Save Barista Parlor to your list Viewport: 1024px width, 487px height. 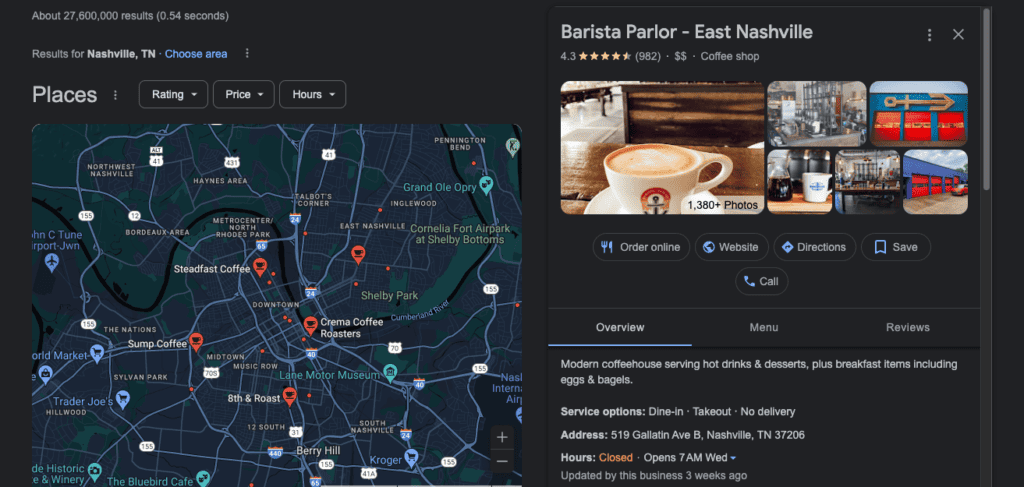tap(895, 247)
